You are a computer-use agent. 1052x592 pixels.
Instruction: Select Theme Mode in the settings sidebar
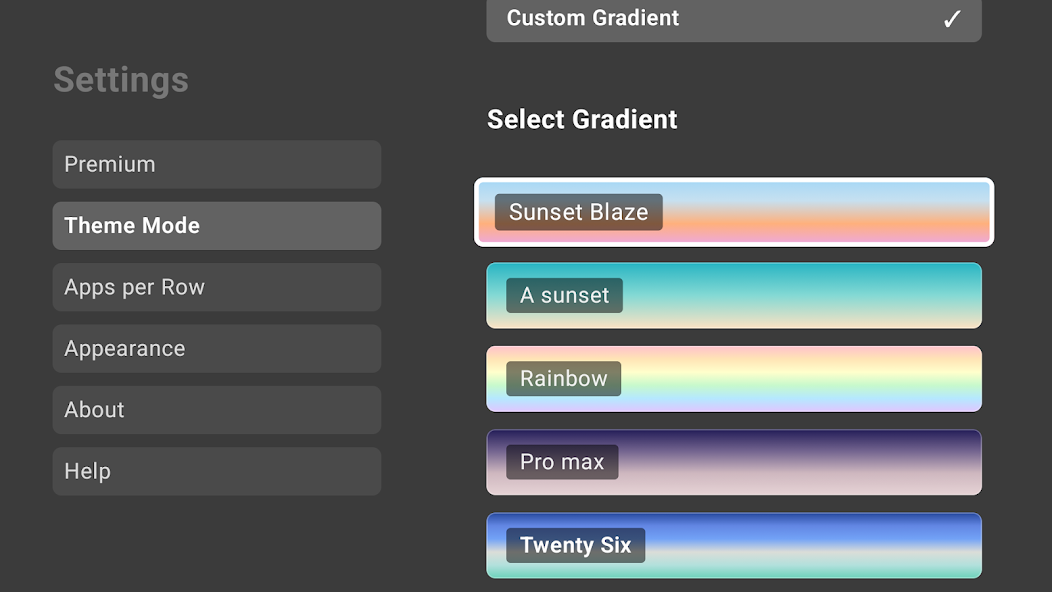[x=216, y=226]
